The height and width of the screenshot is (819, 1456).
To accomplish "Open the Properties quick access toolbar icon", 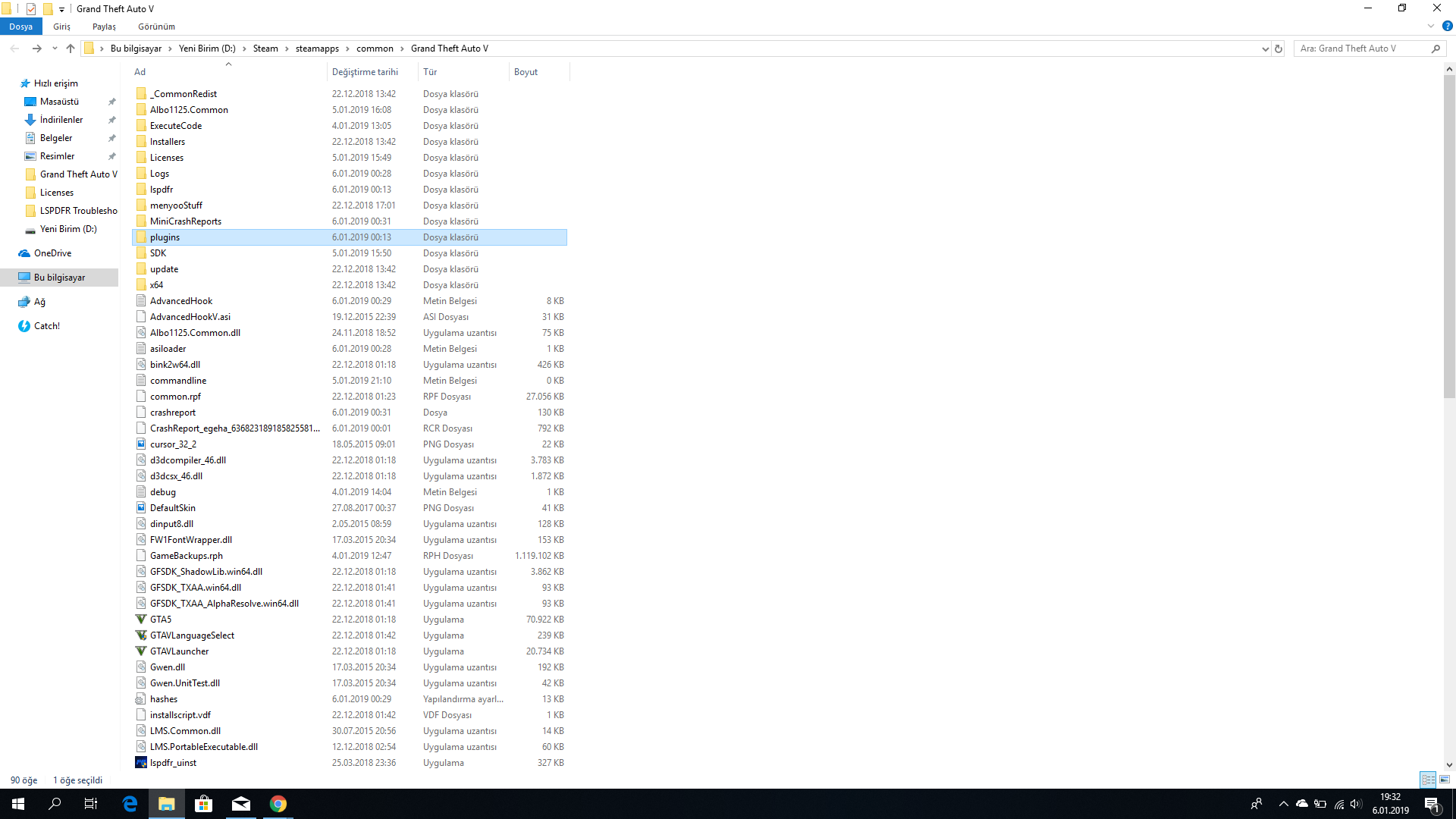I will [x=31, y=9].
